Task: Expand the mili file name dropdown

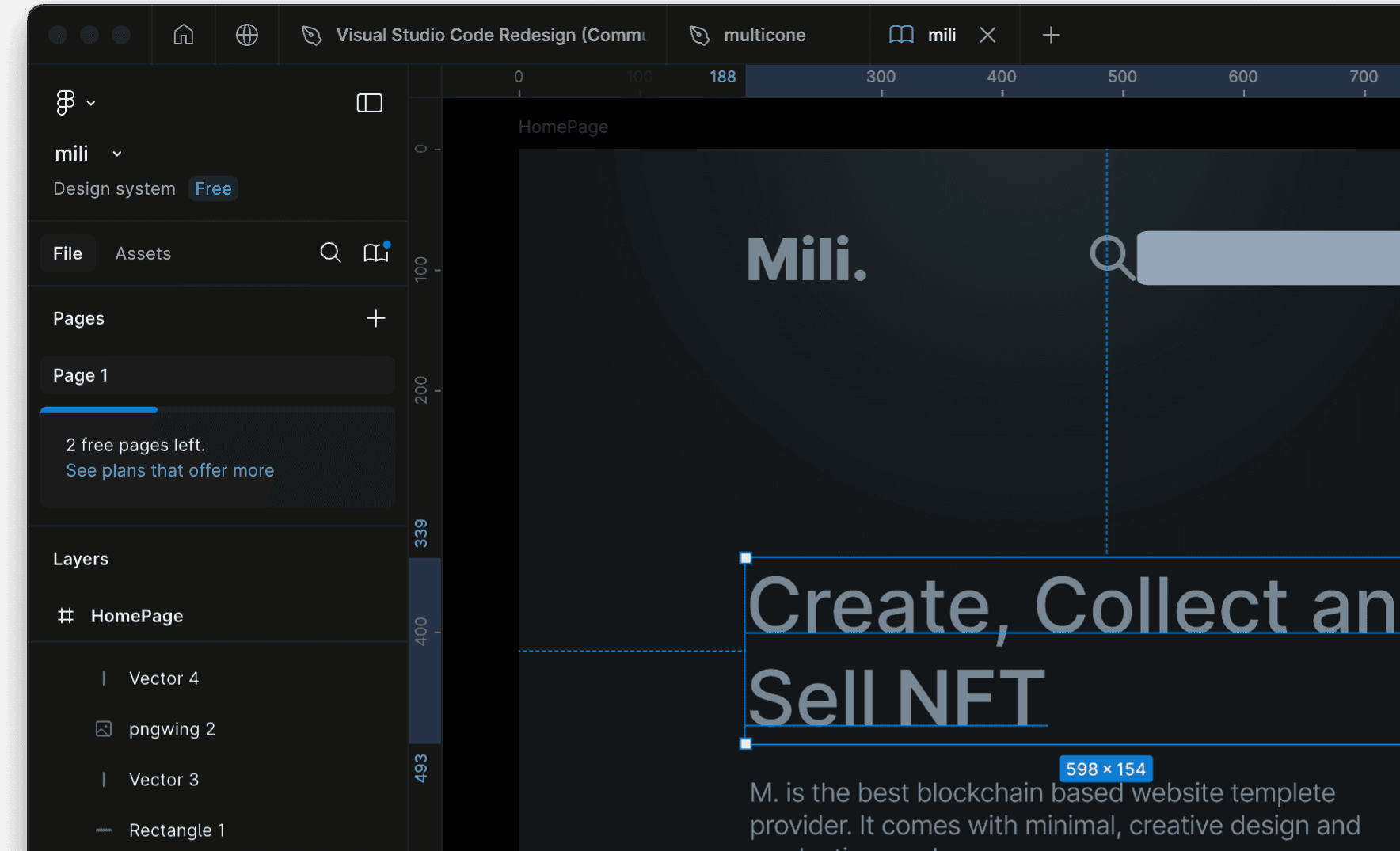Action: point(117,154)
